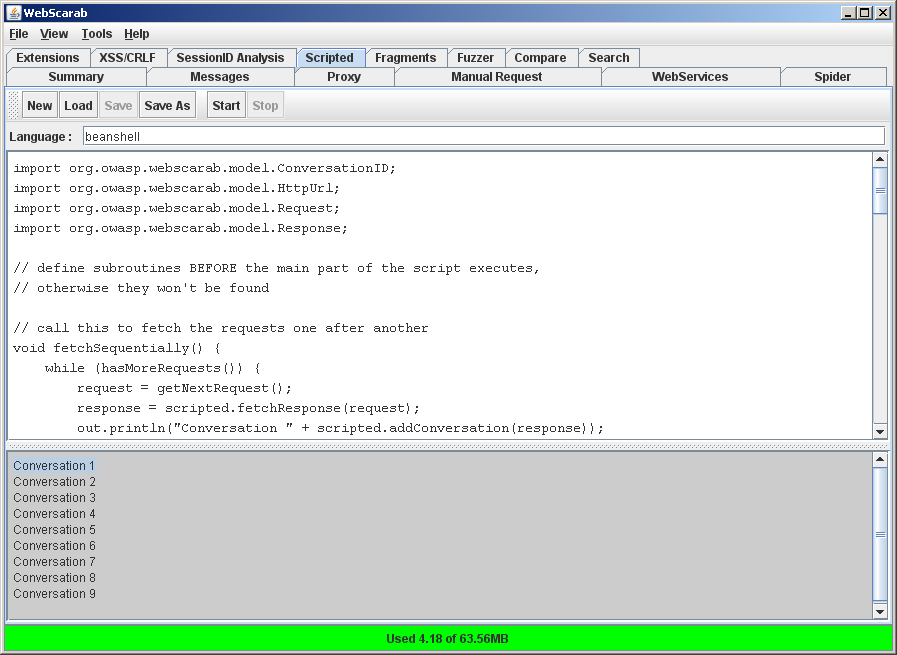Go to the Spider tab
The width and height of the screenshot is (897, 655).
point(832,77)
